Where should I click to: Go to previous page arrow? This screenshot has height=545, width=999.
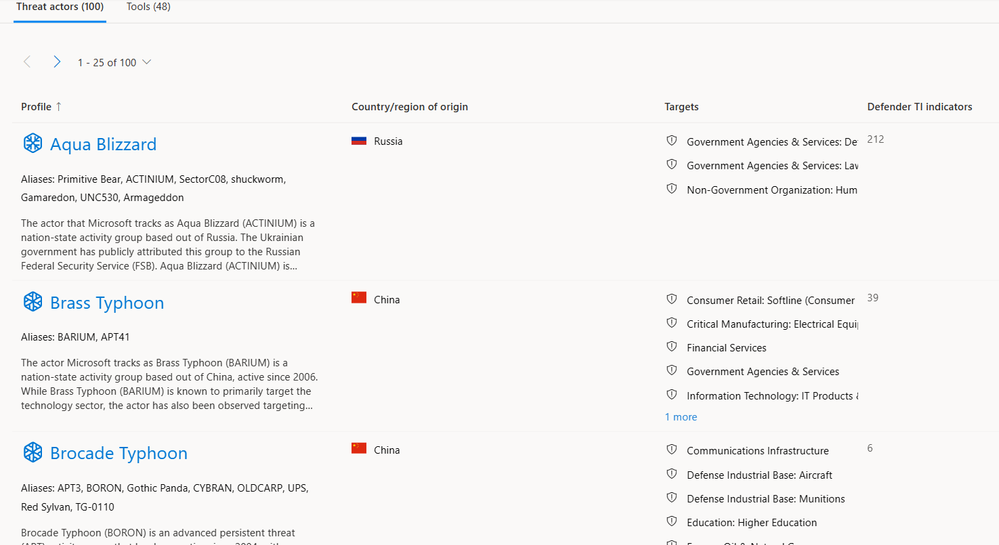[x=27, y=62]
